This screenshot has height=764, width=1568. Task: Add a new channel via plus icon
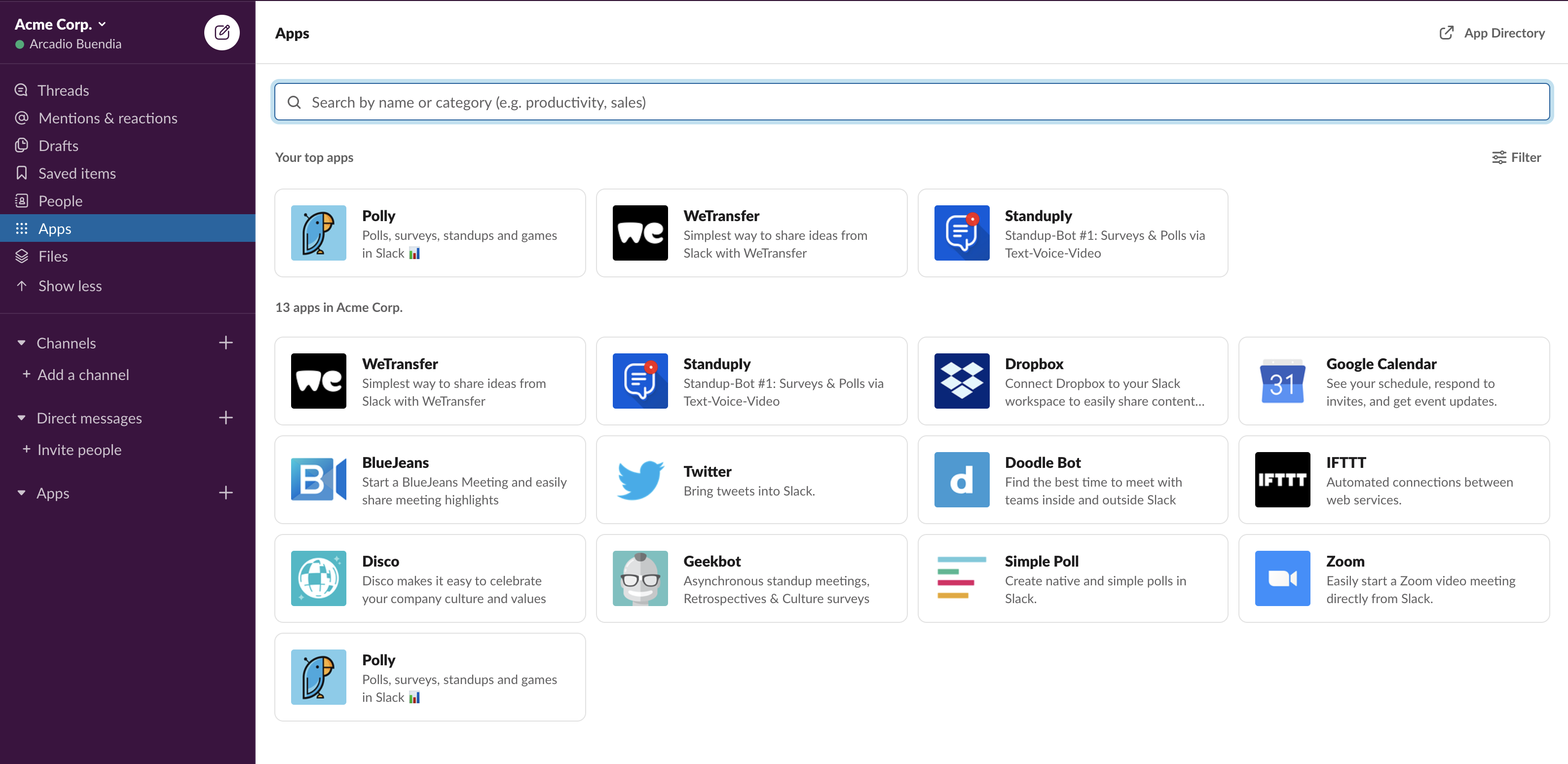point(226,342)
